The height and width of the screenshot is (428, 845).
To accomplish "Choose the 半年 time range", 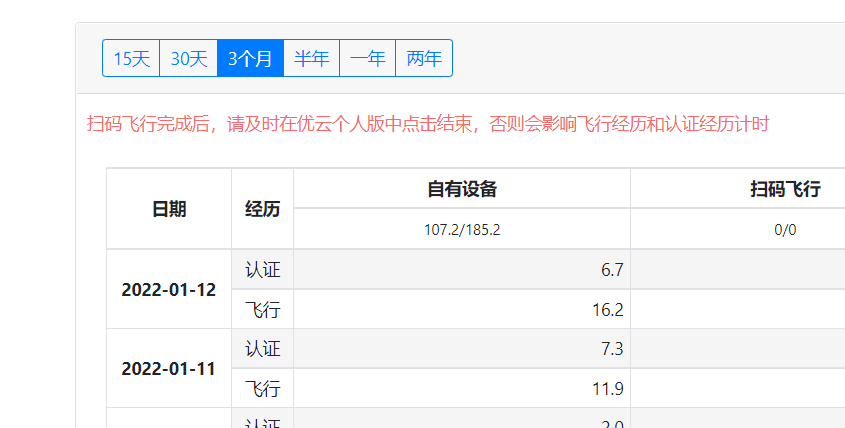I will (x=311, y=58).
